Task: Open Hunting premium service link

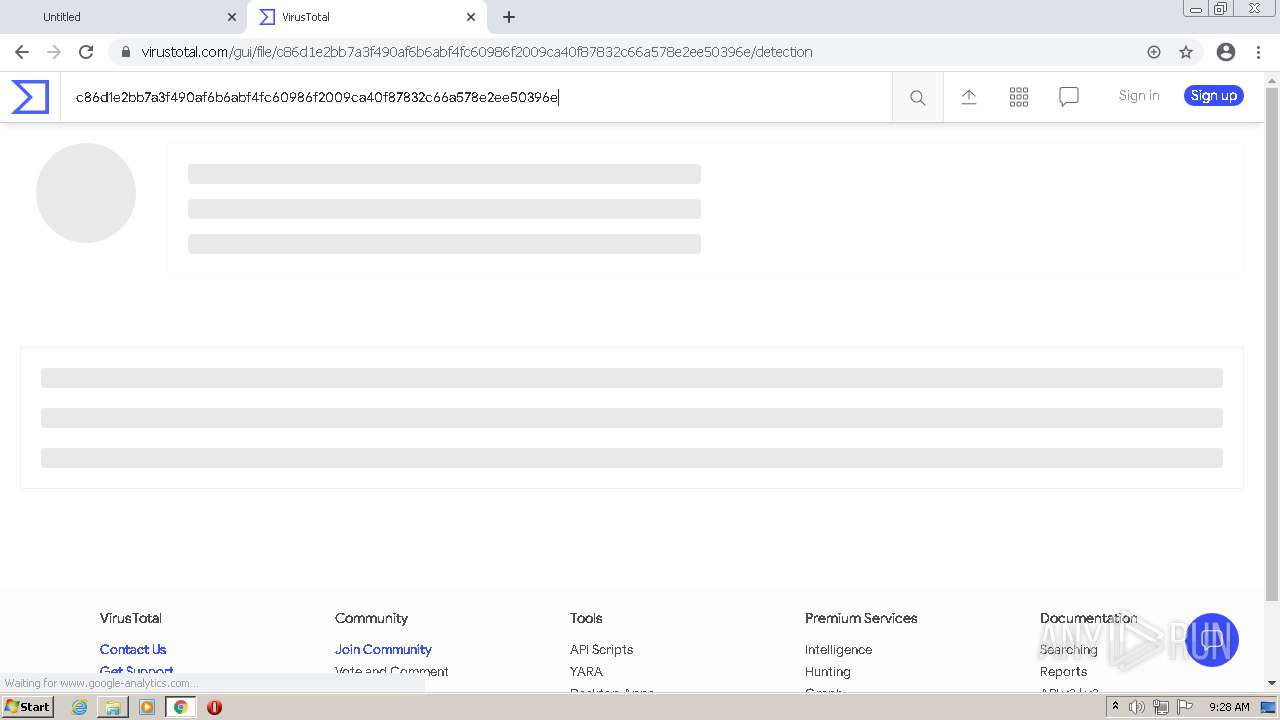Action: pos(827,671)
